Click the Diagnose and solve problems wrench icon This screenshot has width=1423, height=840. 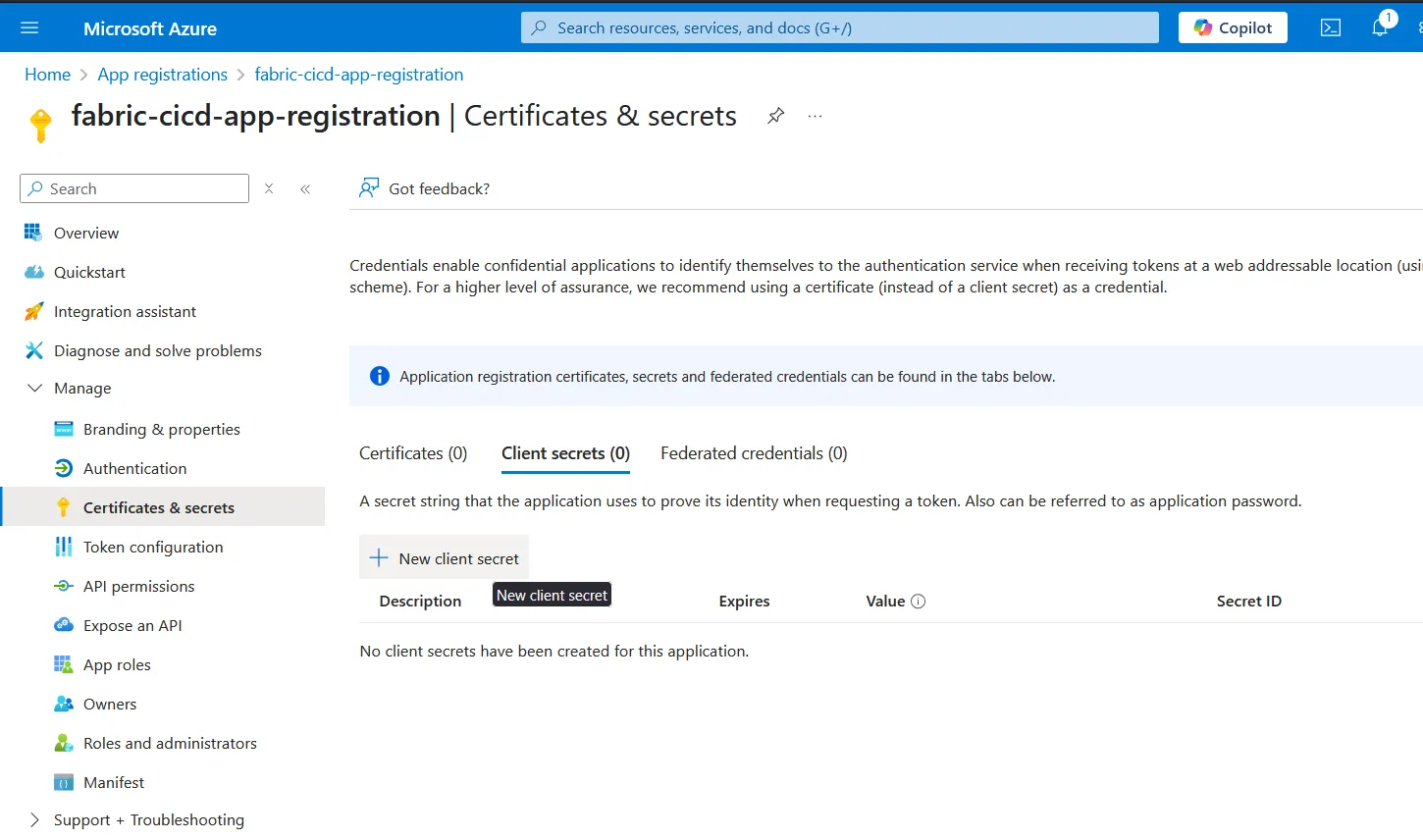33,350
